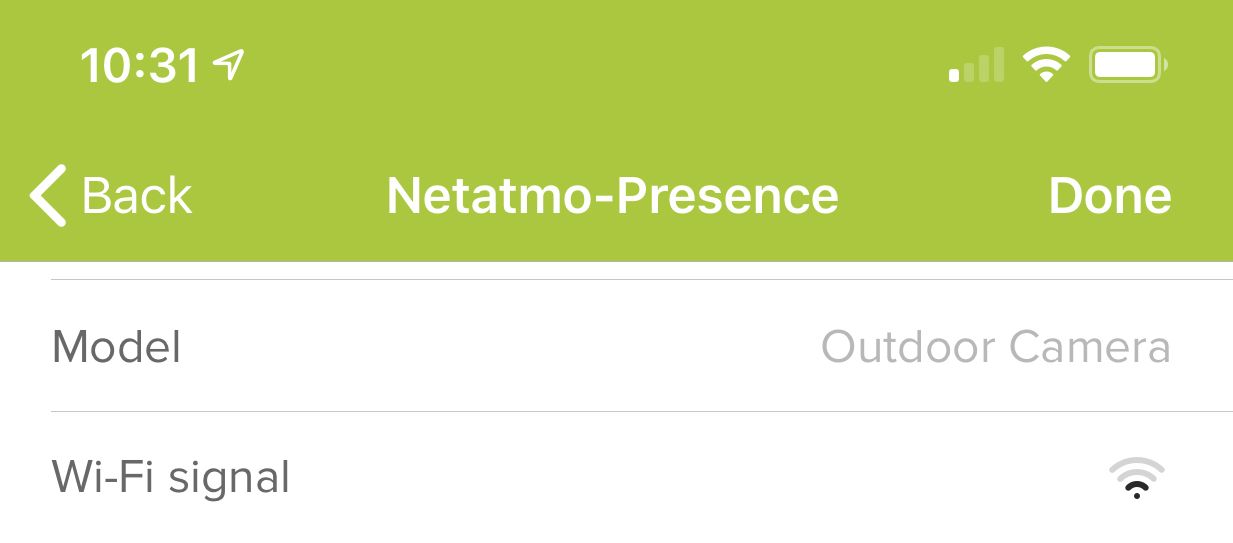Select the Wi-Fi signal label
1233x543 pixels.
click(170, 477)
